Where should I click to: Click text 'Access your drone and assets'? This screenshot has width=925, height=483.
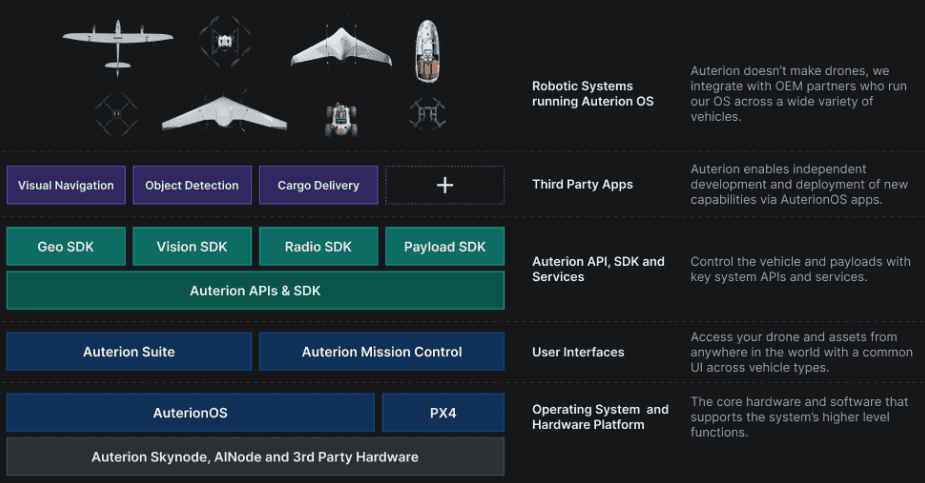[775, 337]
